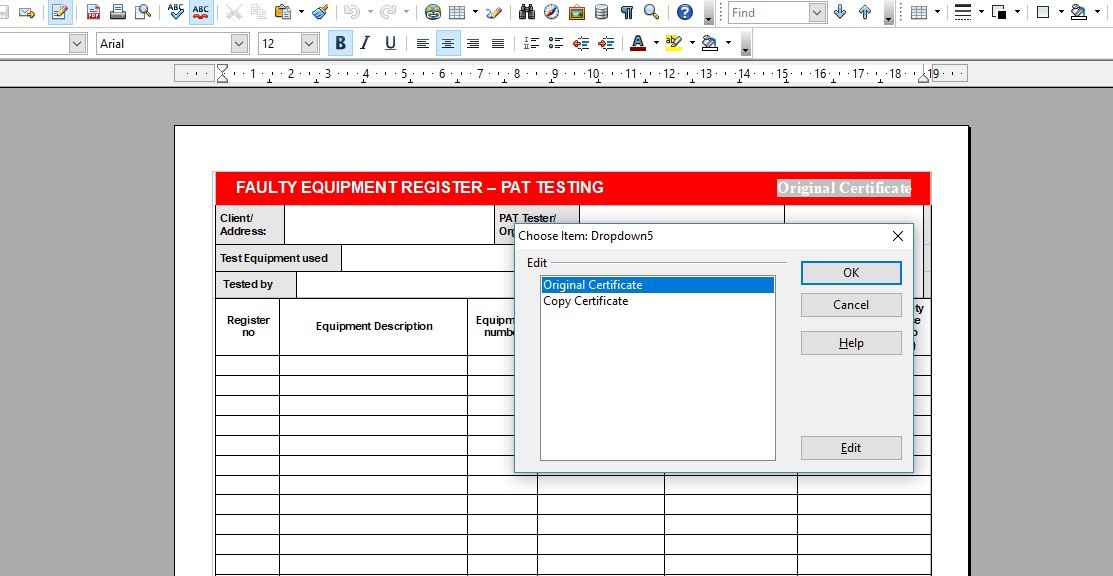This screenshot has width=1113, height=576.
Task: Dismiss the Choose Item dialog with Cancel
Action: 850,304
